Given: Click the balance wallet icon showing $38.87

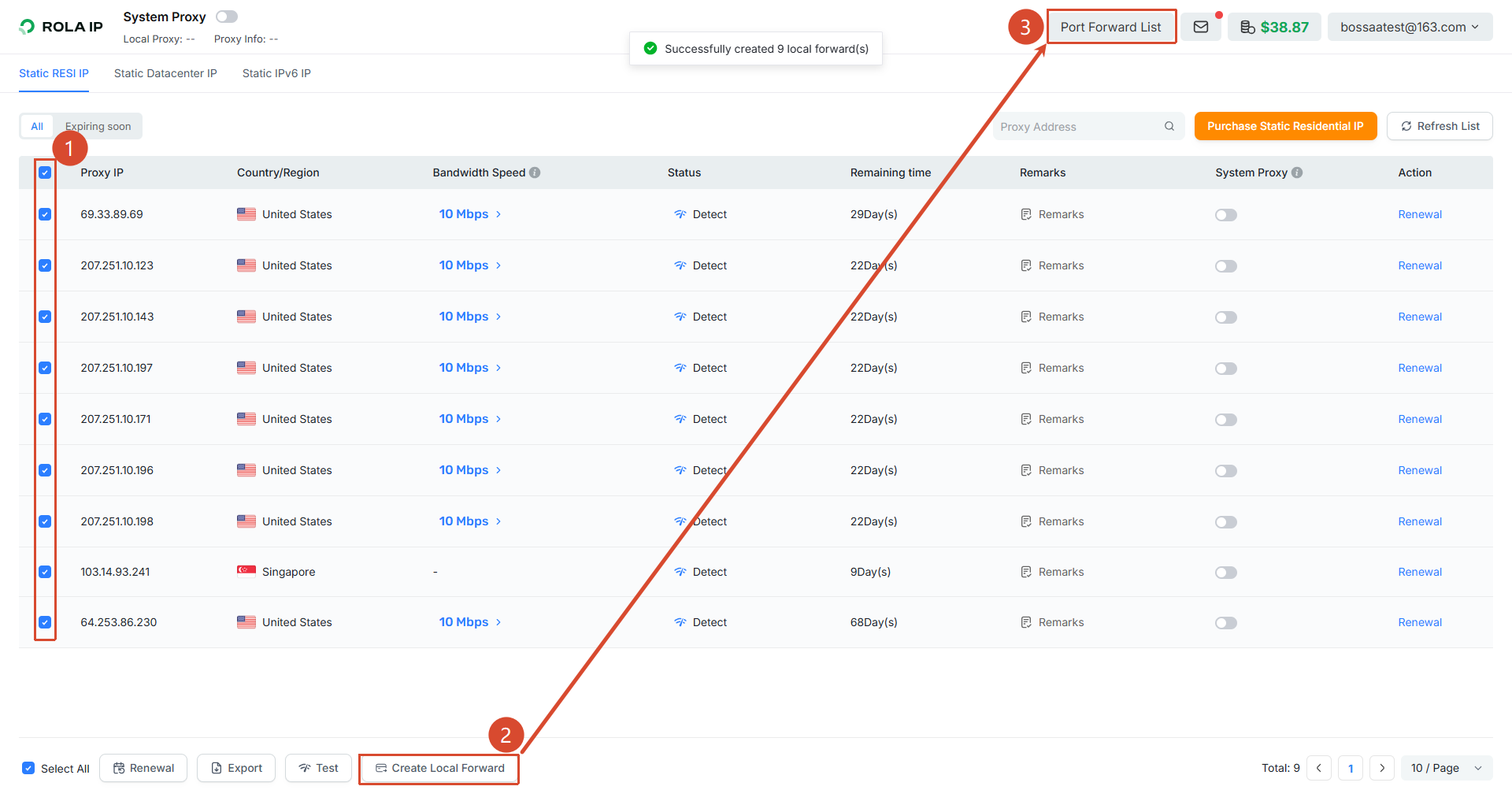Looking at the screenshot, I should click(1247, 28).
